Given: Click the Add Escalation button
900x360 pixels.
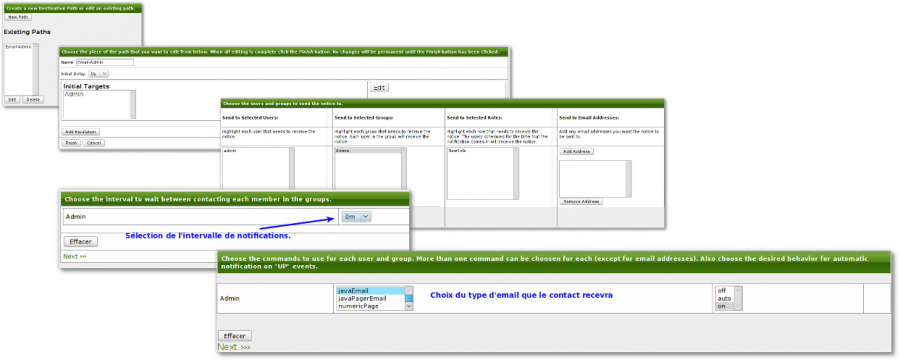Looking at the screenshot, I should tap(80, 131).
